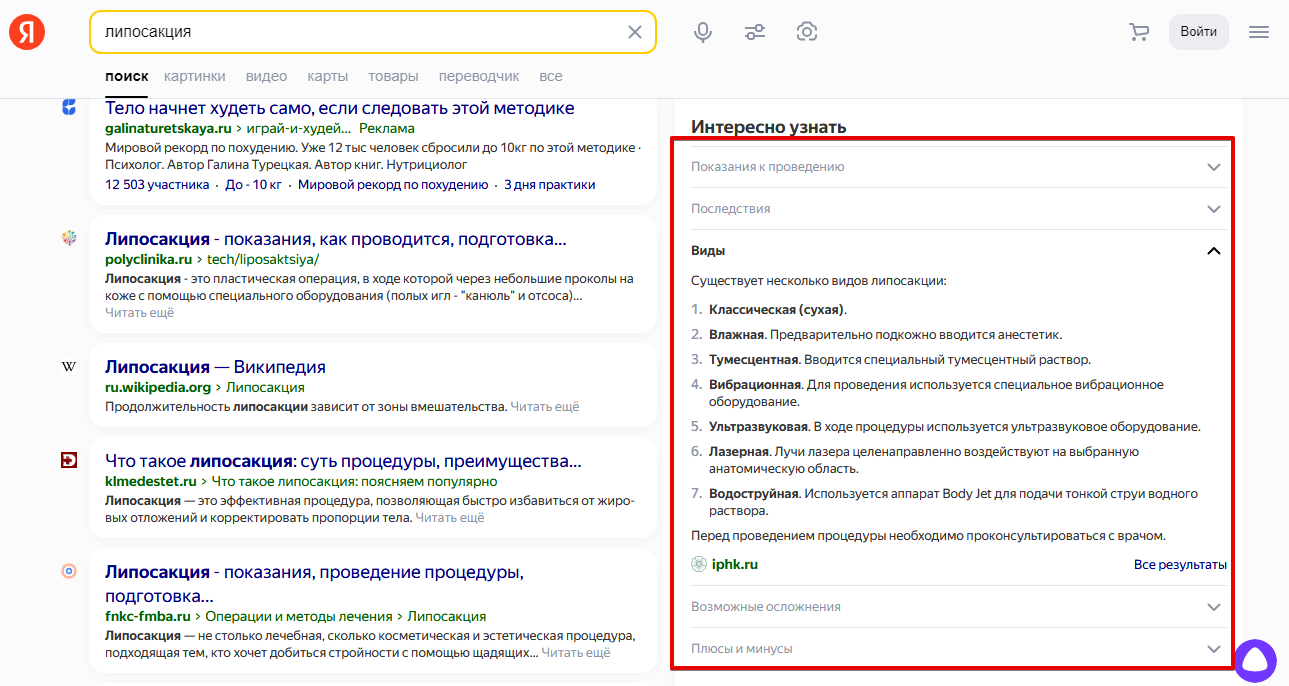Select the поиск tab
The height and width of the screenshot is (686, 1289).
[x=126, y=76]
